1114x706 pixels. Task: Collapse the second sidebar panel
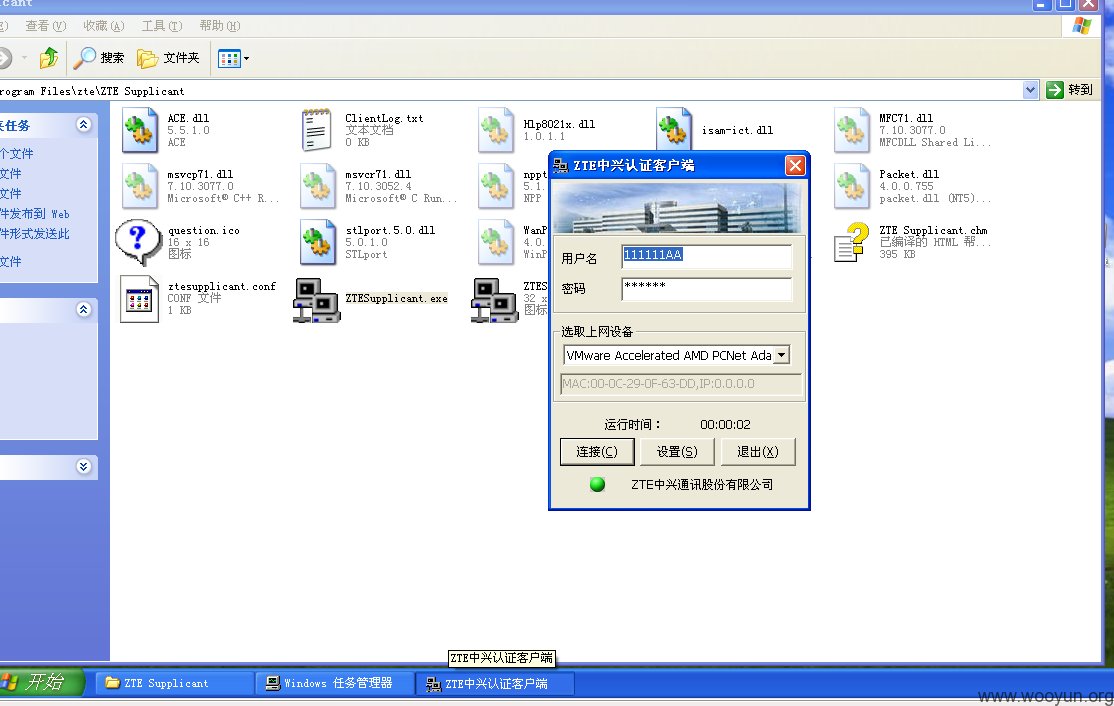(83, 310)
